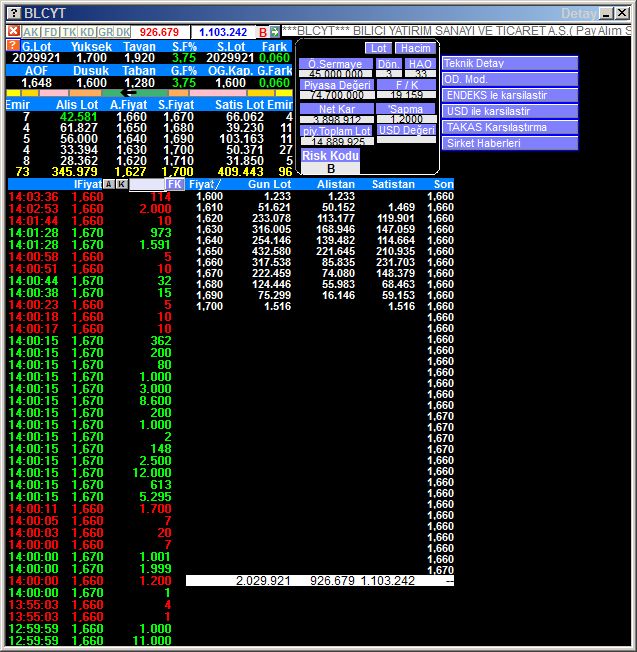The image size is (637, 652).
Task: Click yellow total ask lot 409.443
Action: click(x=240, y=172)
